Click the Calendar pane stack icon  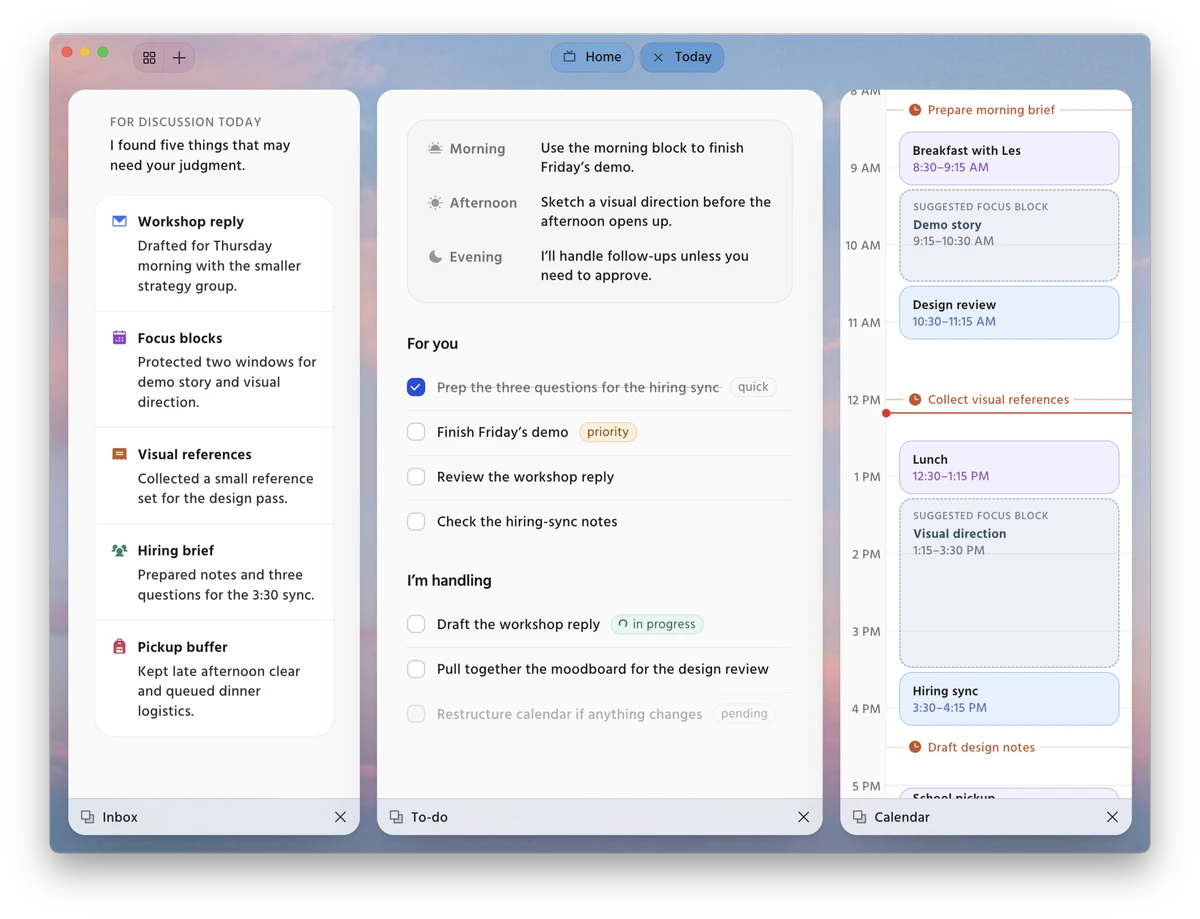[859, 817]
